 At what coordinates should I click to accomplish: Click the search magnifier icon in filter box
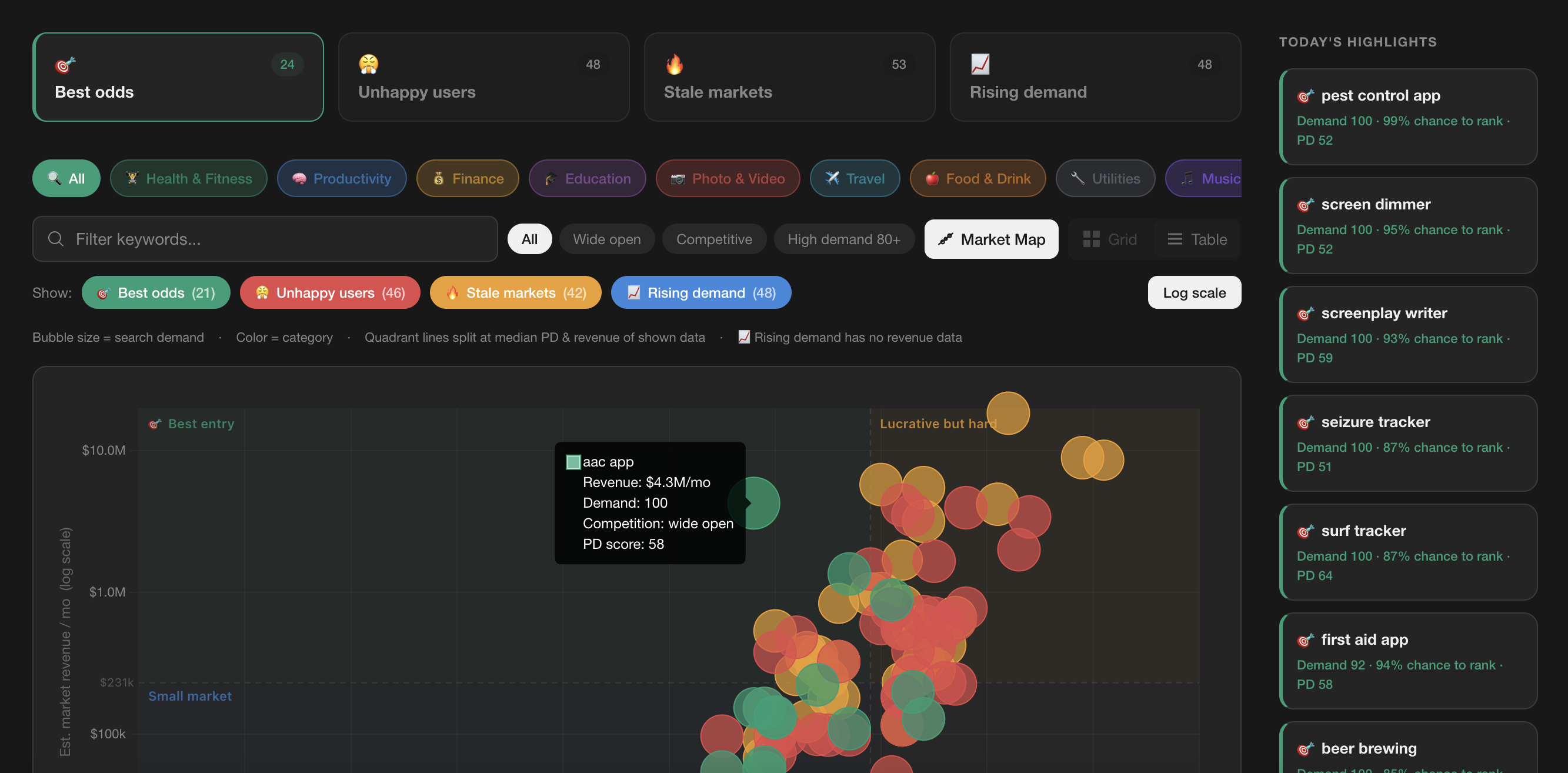click(55, 239)
